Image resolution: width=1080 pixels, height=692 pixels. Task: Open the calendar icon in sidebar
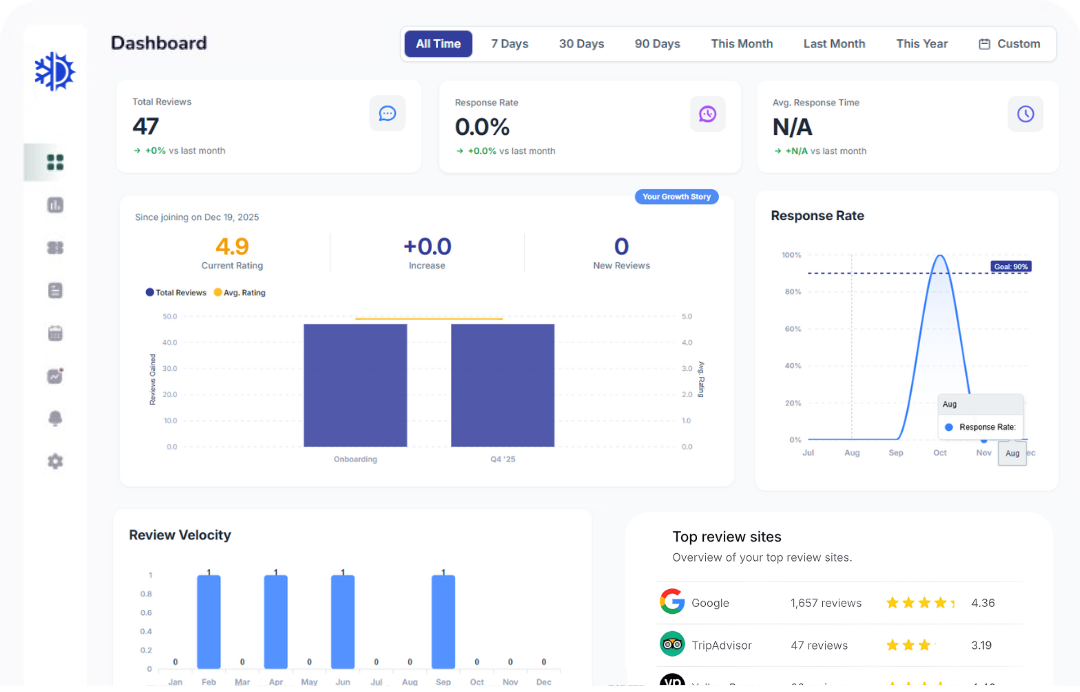point(55,333)
